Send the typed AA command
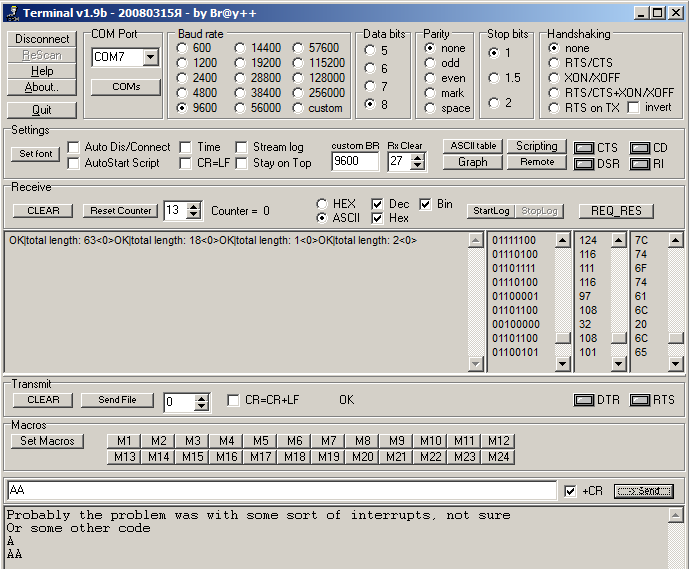This screenshot has height=569, width=689. pos(644,491)
